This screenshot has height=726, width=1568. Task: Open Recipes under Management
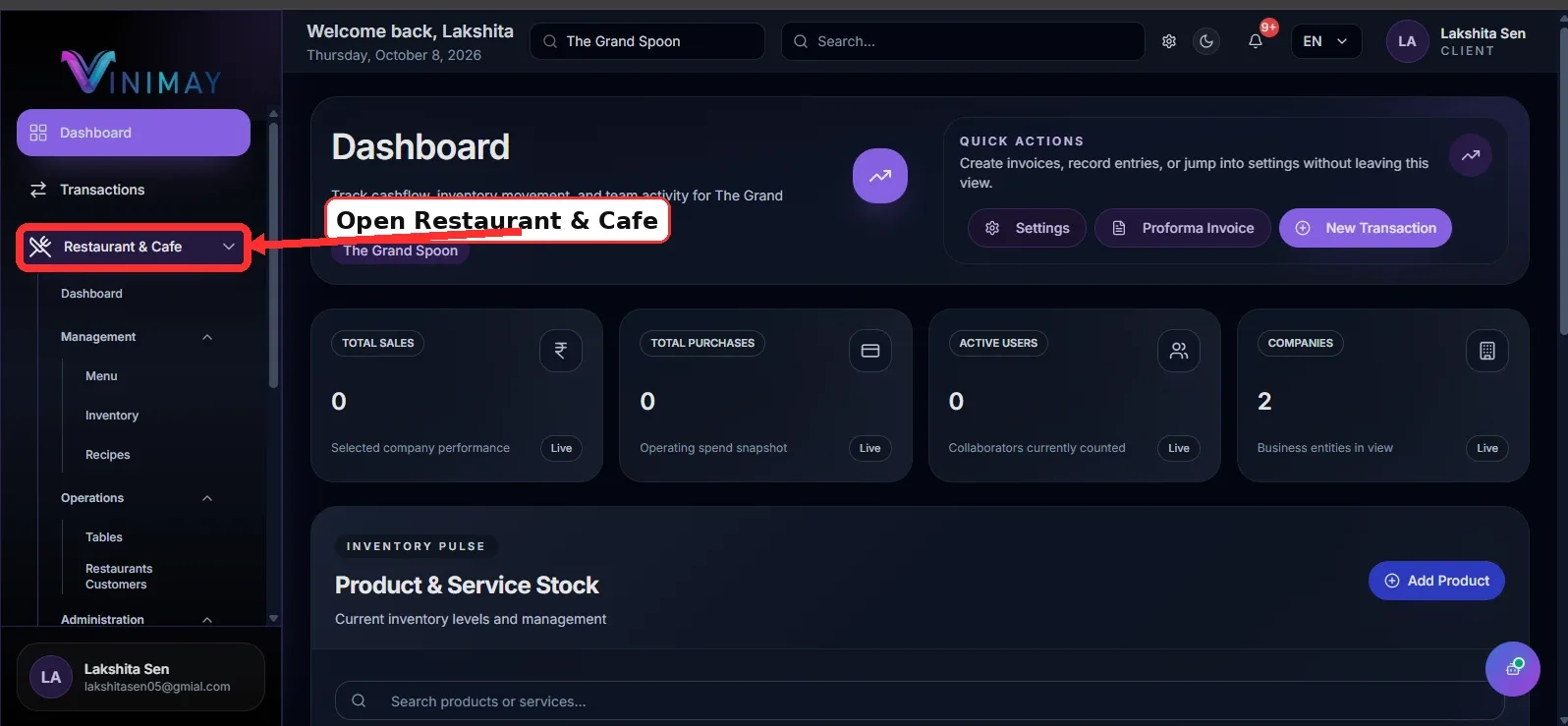tap(108, 455)
